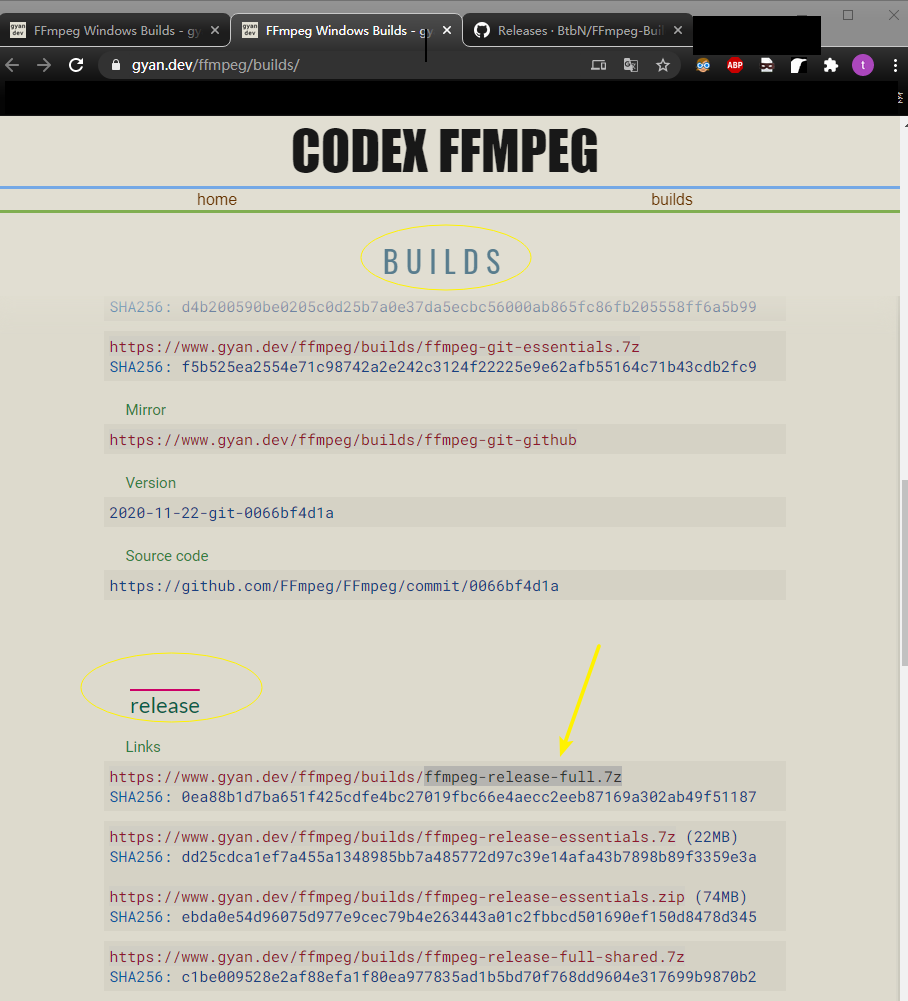Close the browser window

tap(894, 15)
